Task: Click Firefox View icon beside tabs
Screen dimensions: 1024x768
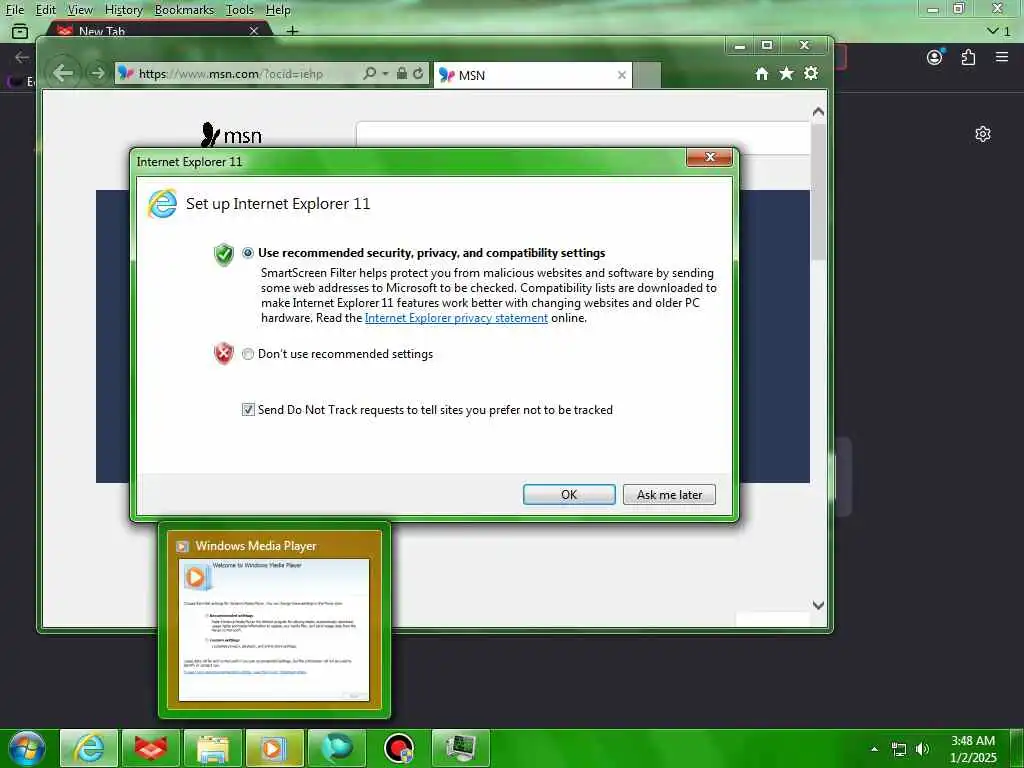Action: point(20,31)
